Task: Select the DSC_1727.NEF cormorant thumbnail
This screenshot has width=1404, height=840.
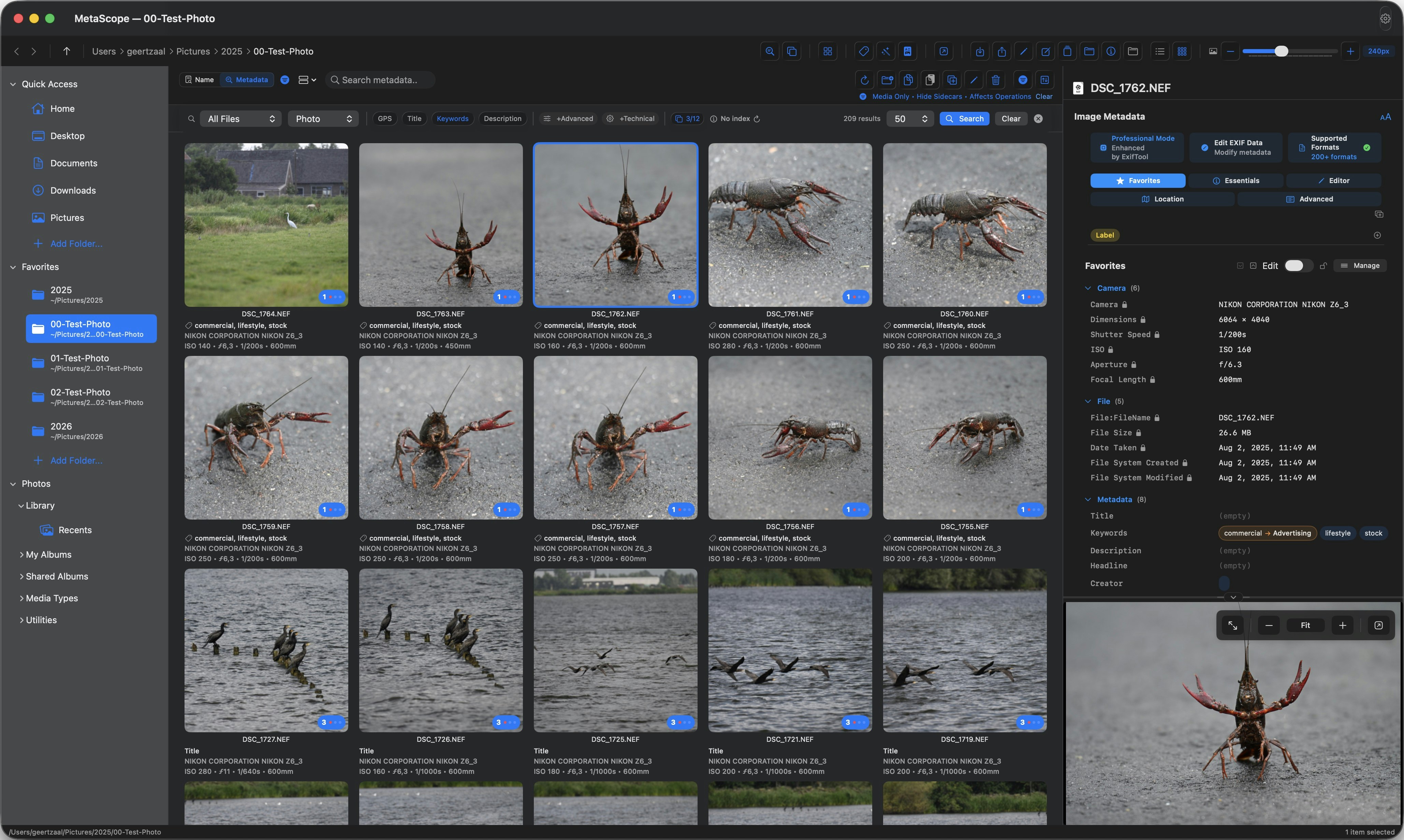Action: (x=266, y=651)
